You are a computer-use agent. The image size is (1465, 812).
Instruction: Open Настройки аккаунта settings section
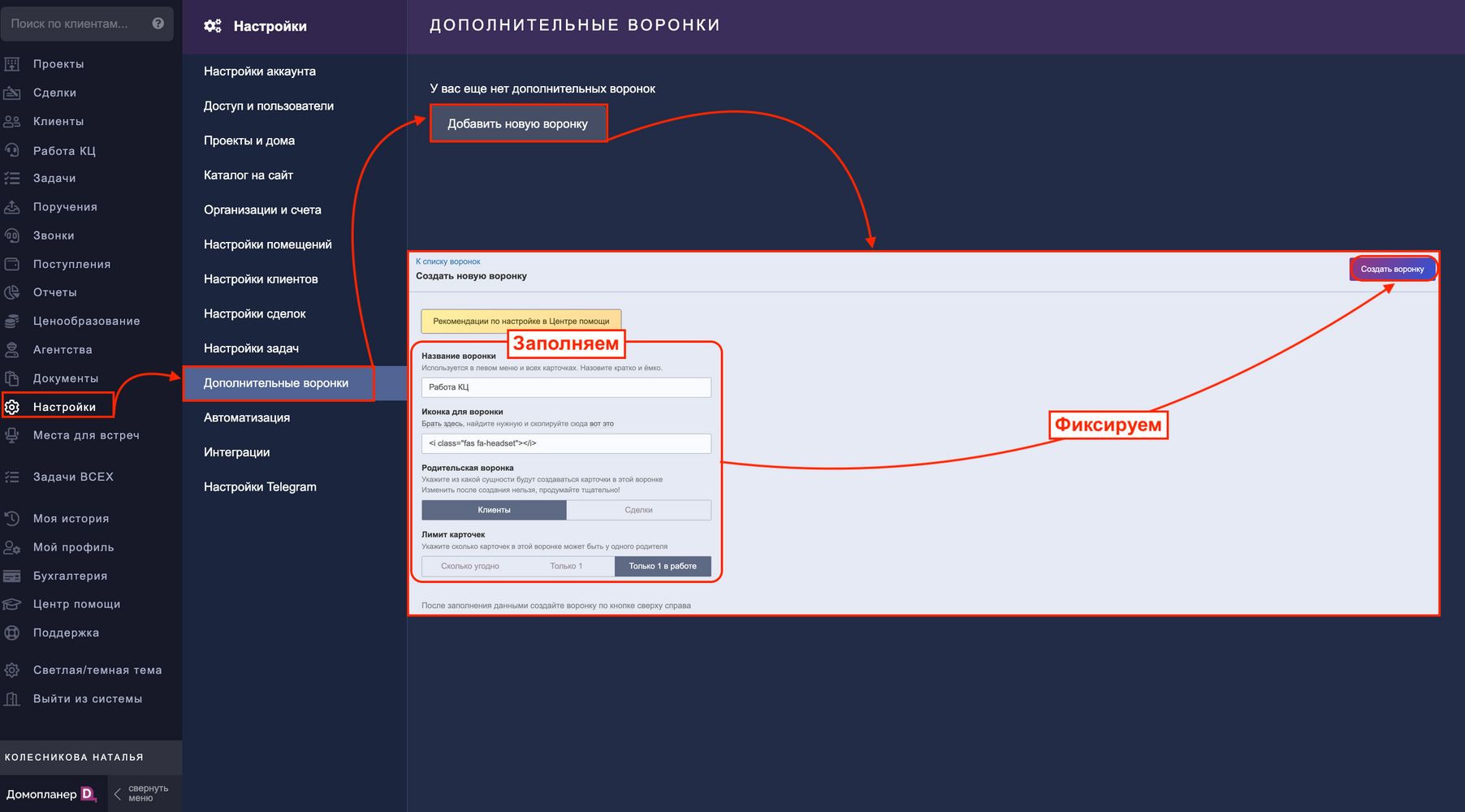(x=260, y=71)
